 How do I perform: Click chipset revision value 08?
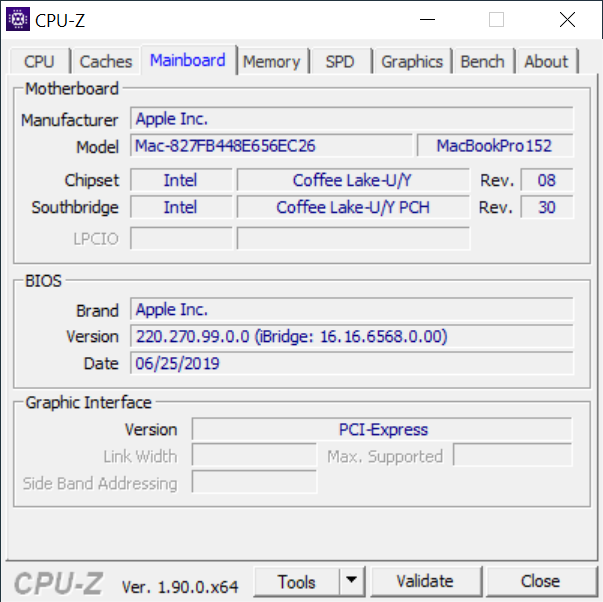point(547,180)
